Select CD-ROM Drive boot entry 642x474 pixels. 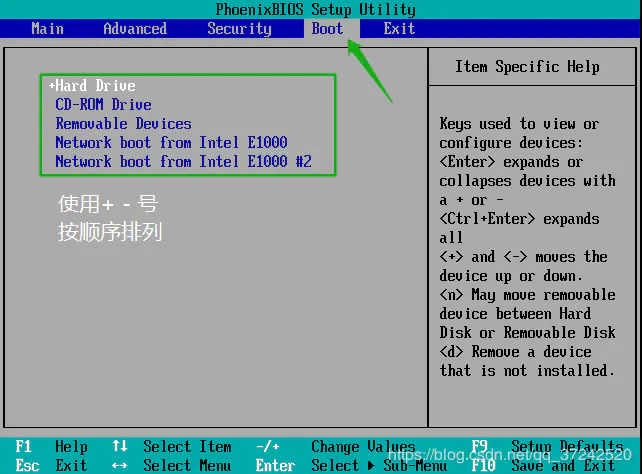(103, 105)
